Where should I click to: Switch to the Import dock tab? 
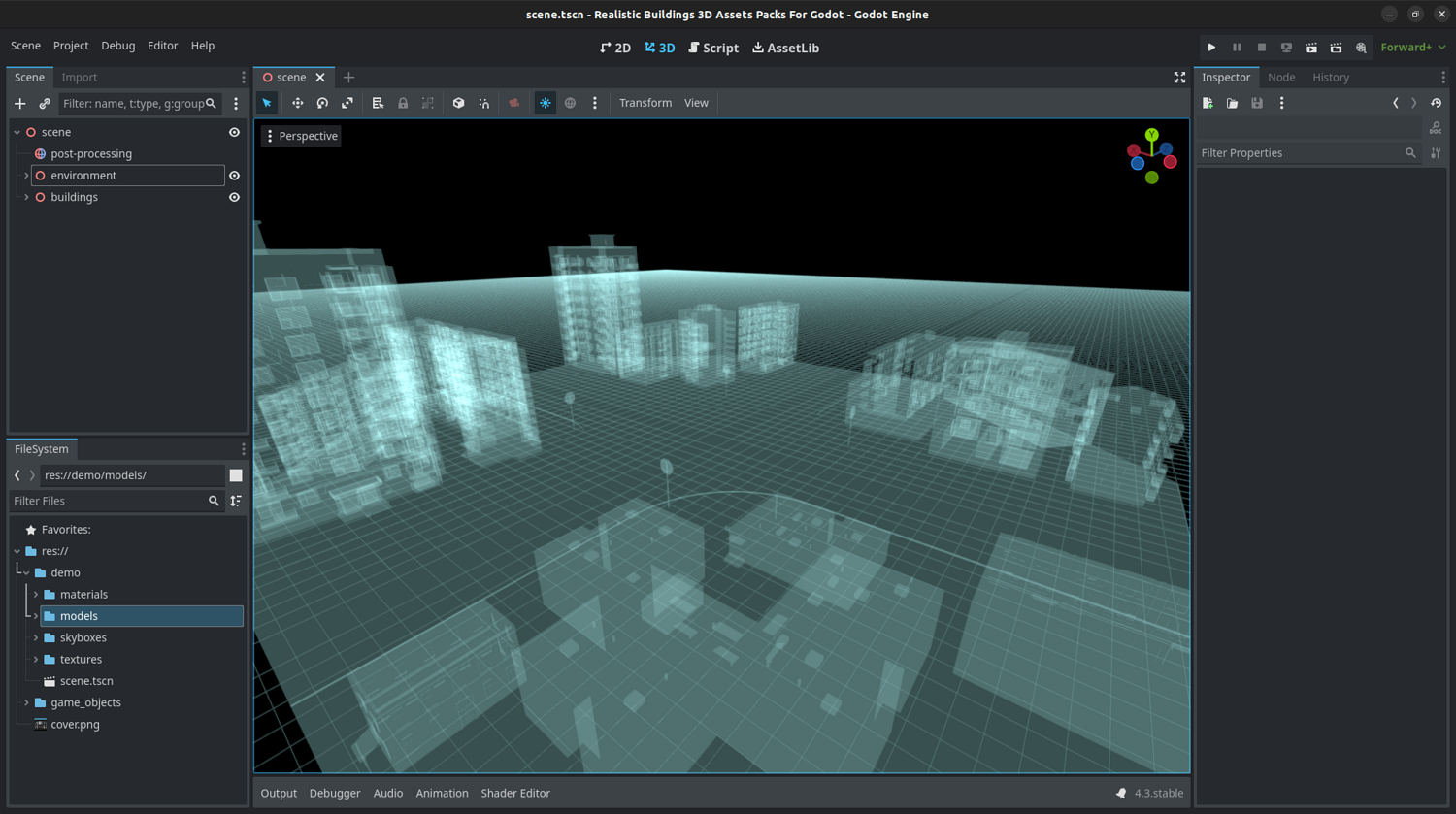[x=80, y=78]
